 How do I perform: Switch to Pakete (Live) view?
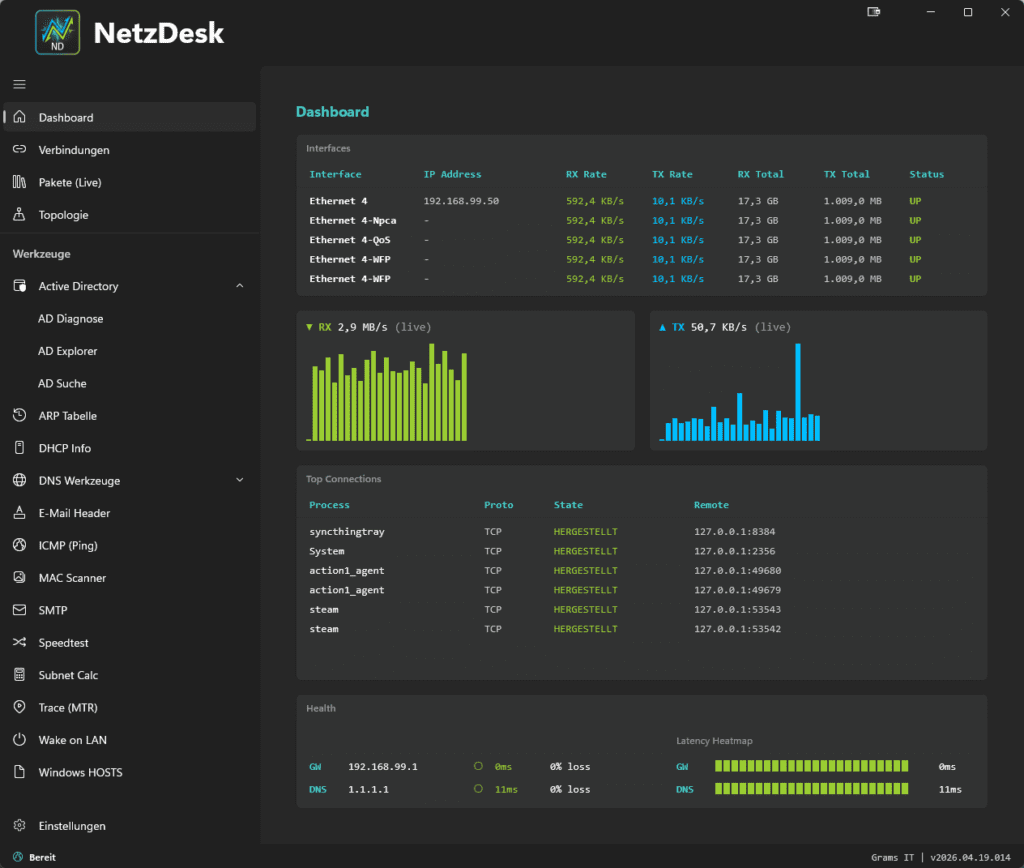pyautogui.click(x=70, y=183)
